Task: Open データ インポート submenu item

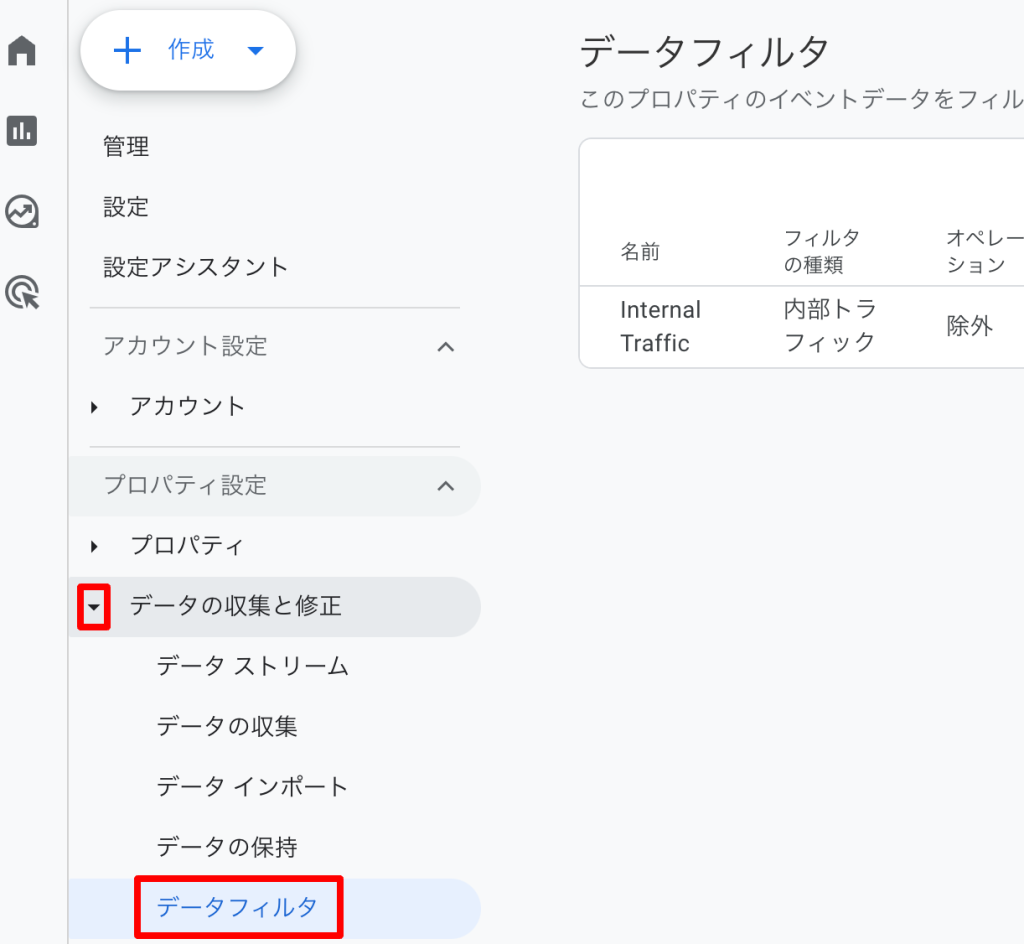Action: coord(252,787)
